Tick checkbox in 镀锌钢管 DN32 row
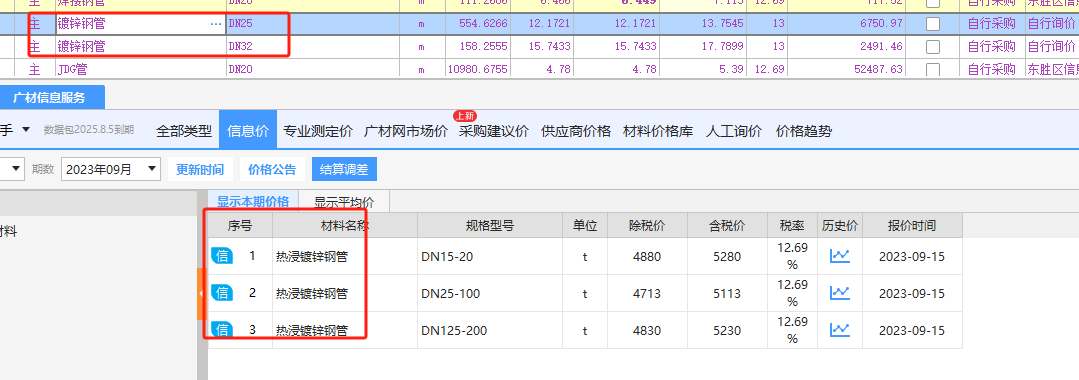Screen dimensions: 1079x380 point(933,47)
